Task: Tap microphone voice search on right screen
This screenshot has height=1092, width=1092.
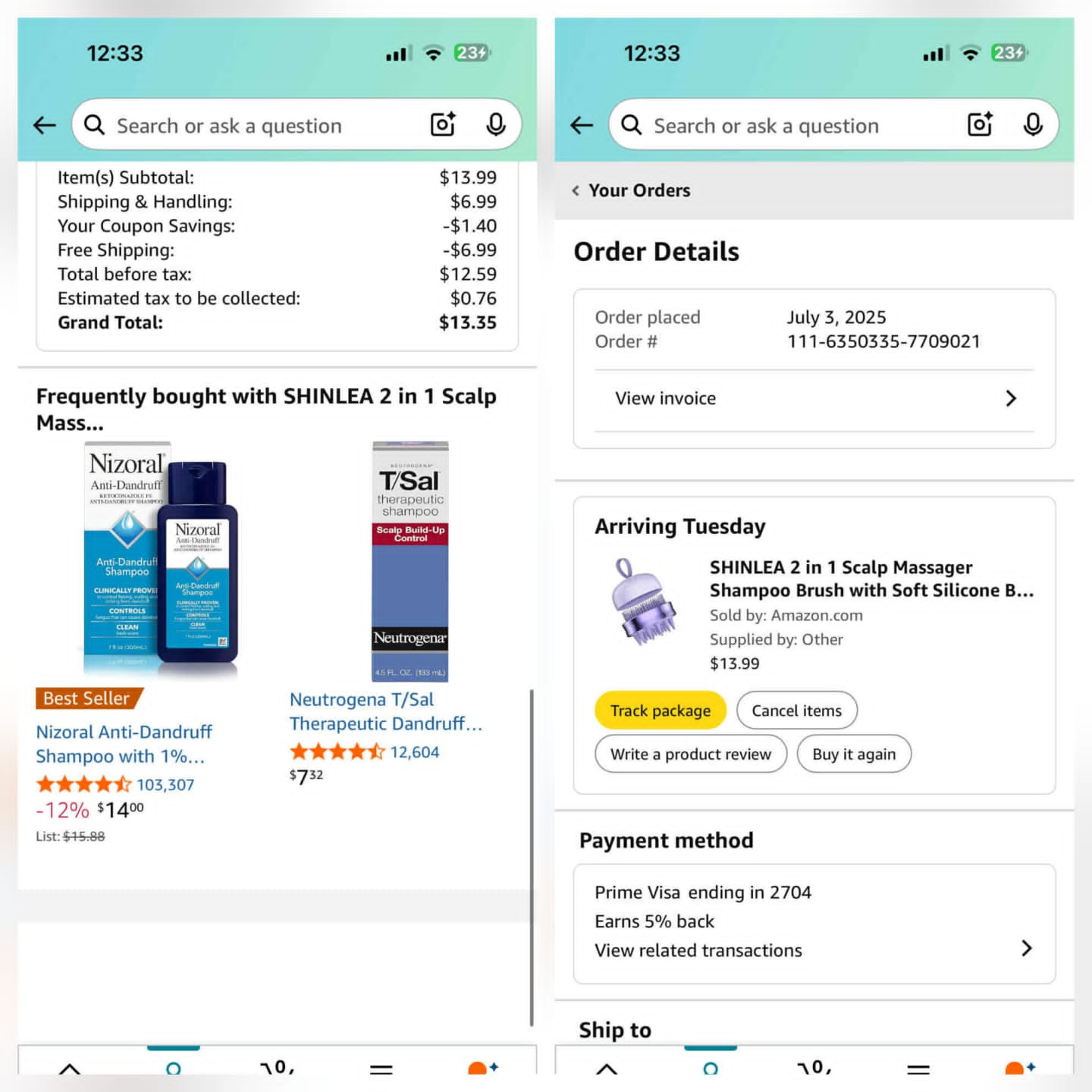Action: click(1033, 124)
